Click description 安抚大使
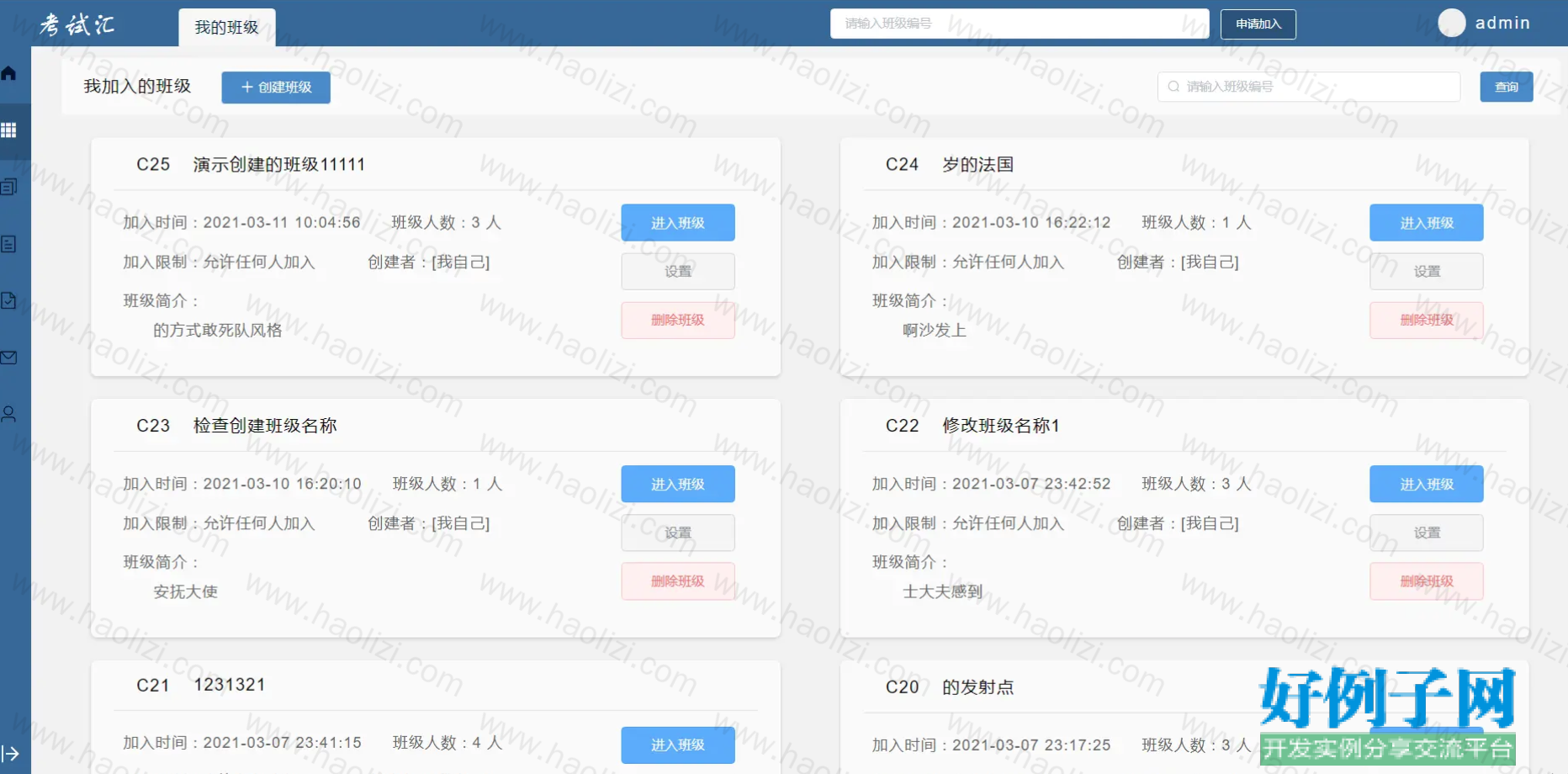1568x774 pixels. pyautogui.click(x=185, y=592)
